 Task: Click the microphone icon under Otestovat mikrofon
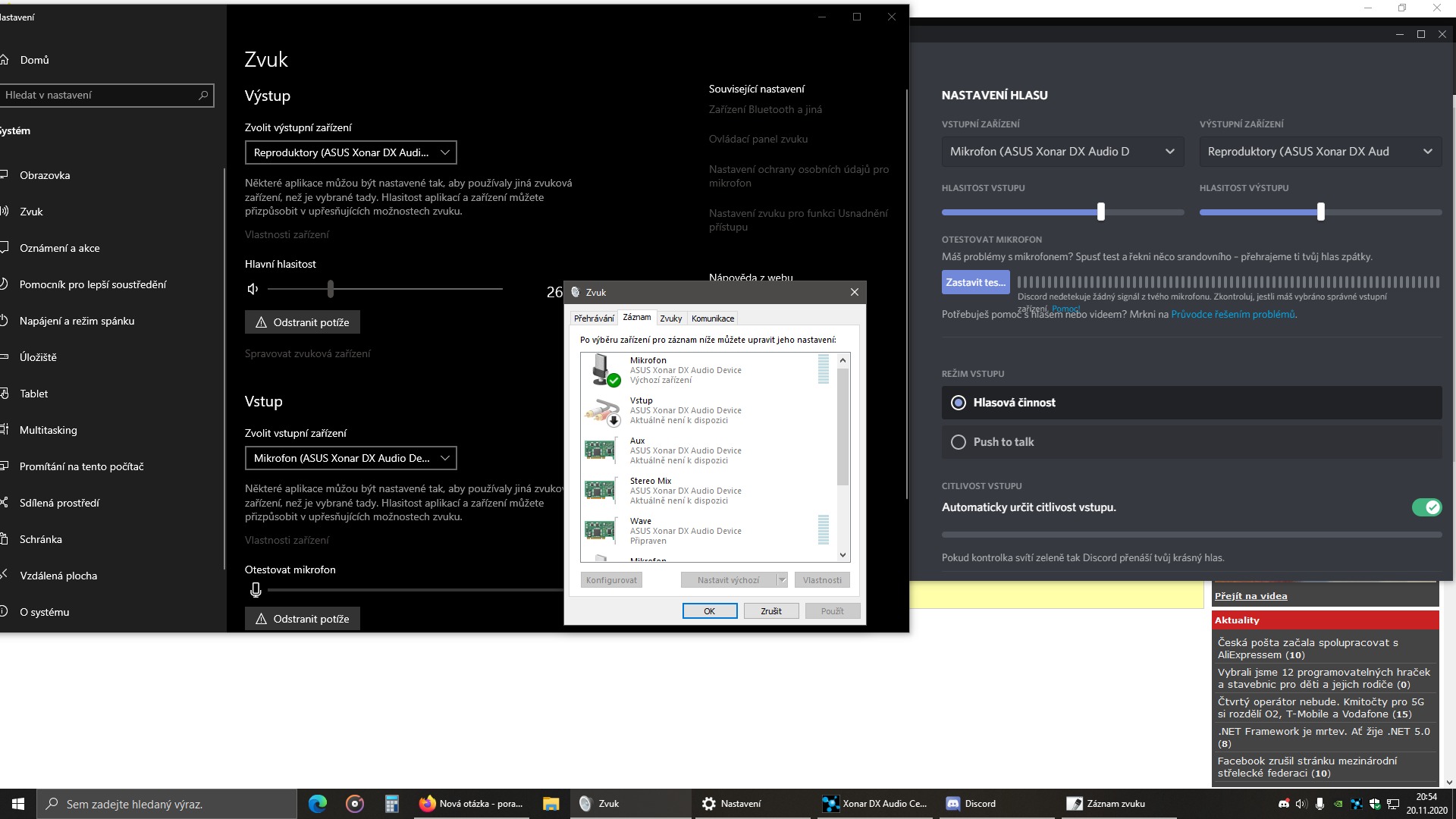pos(256,589)
